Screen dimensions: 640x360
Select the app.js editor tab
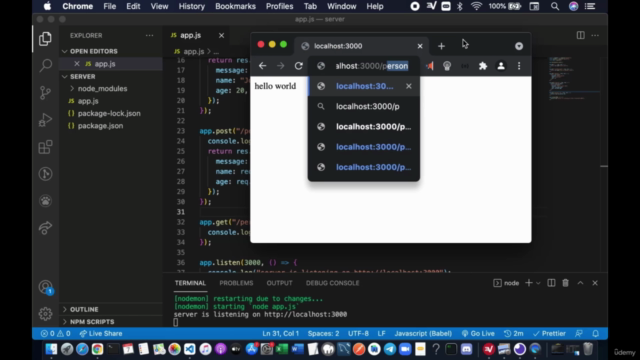point(191,36)
